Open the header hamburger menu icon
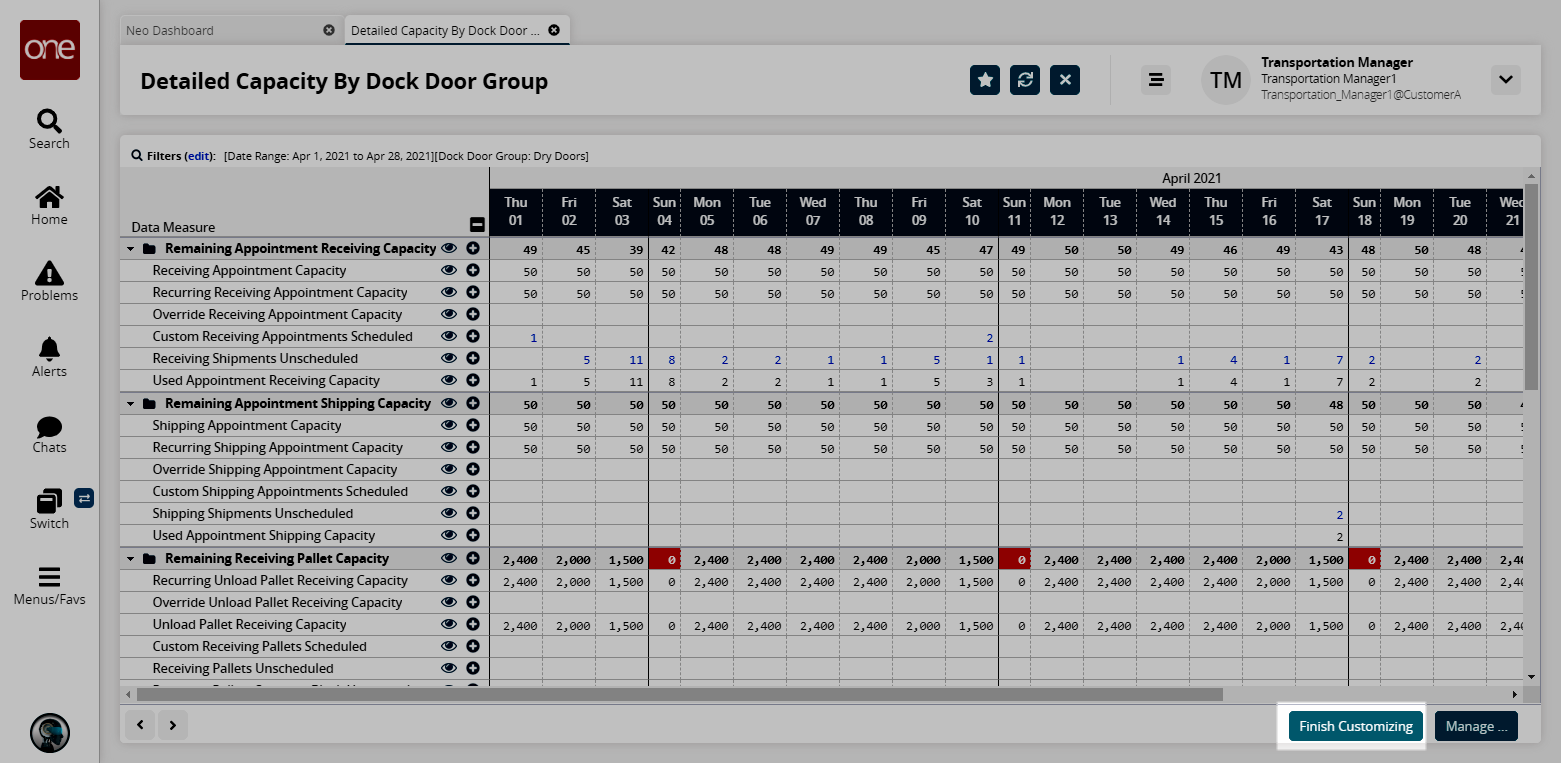Image resolution: width=1561 pixels, height=763 pixels. (1156, 80)
